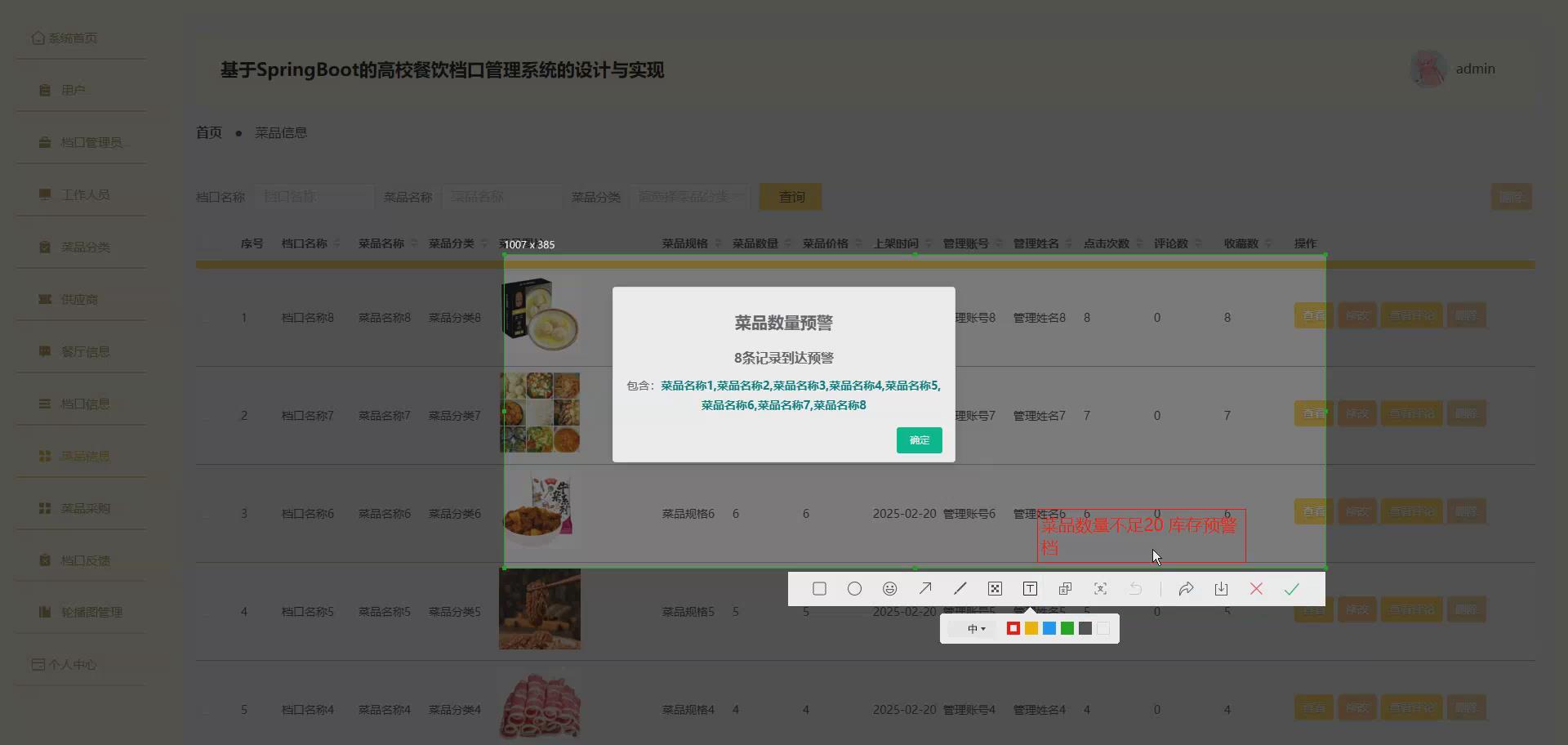Open the 档口信息 sidebar menu
This screenshot has height=745, width=1568.
click(82, 404)
